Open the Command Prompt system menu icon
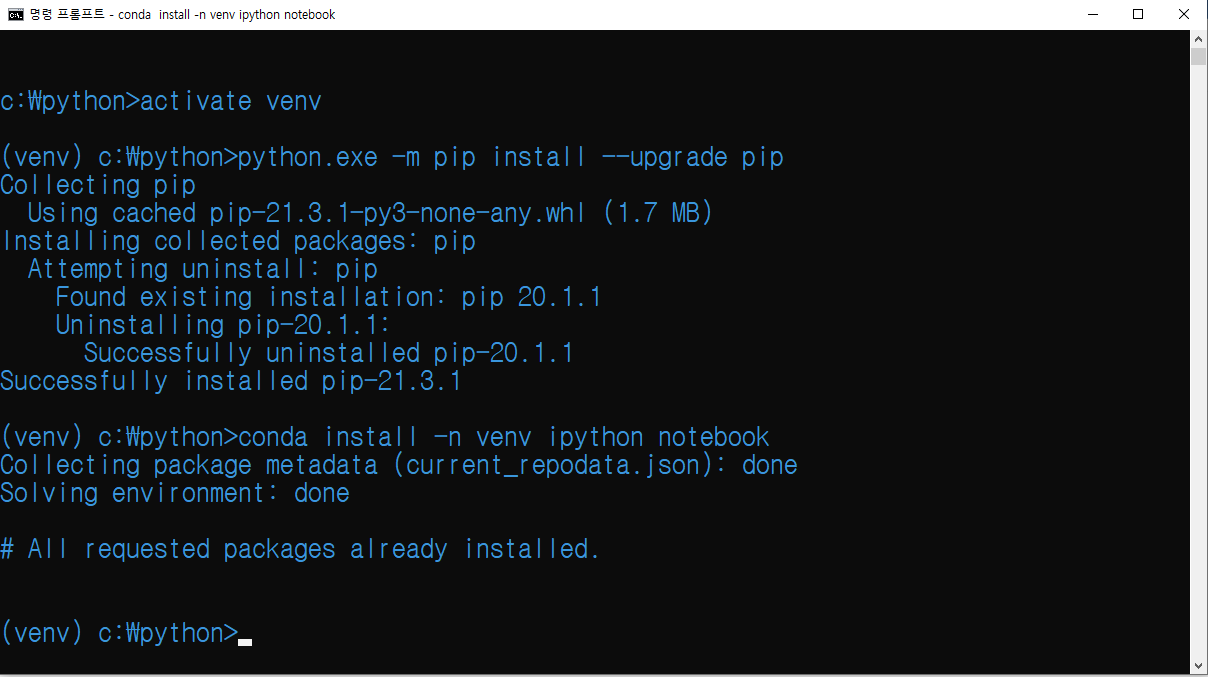 16,14
